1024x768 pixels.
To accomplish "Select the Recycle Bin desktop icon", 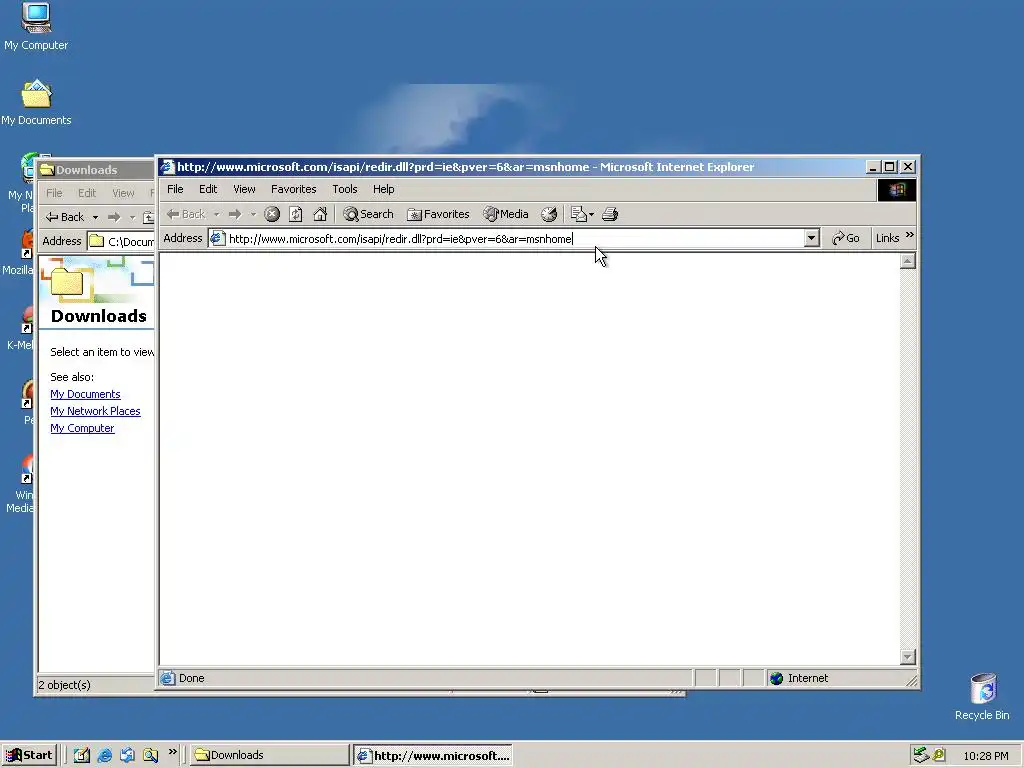I will pos(982,696).
